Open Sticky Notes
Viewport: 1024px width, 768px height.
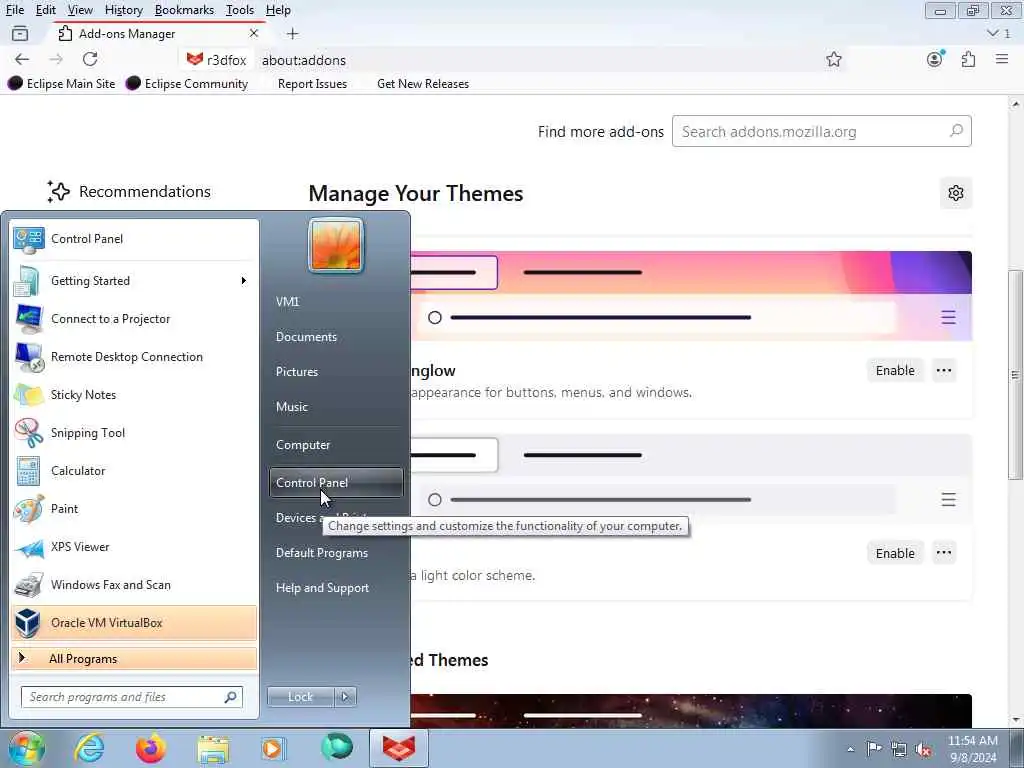[134, 394]
